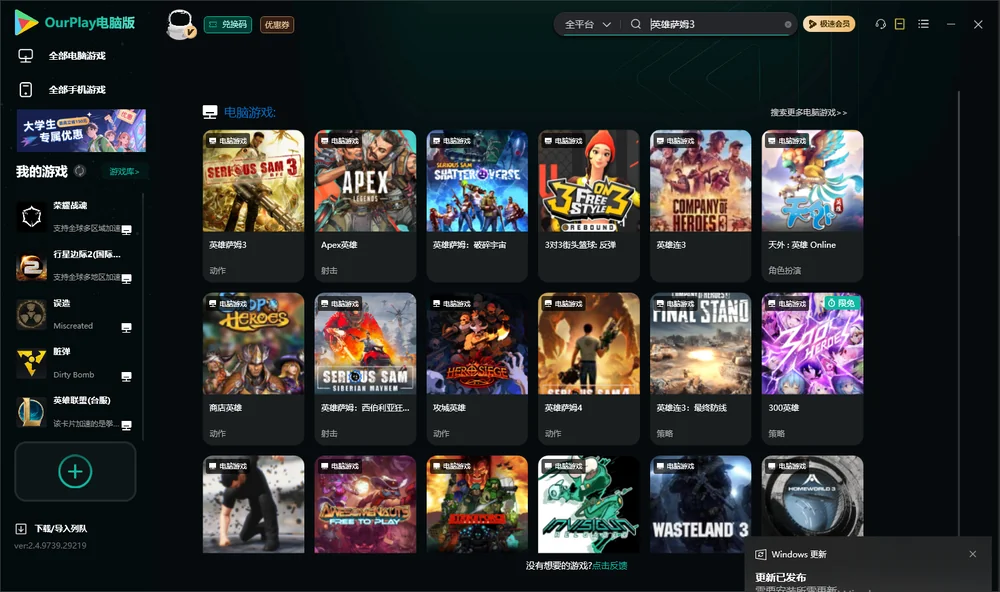
Task: Select 荣耀战魂 in my games
Action: click(75, 217)
